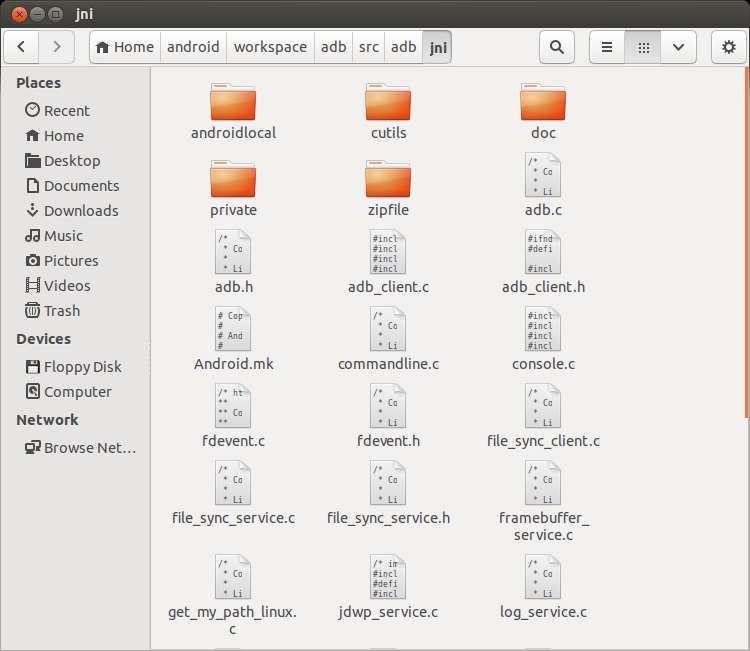The width and height of the screenshot is (750, 651).
Task: Select the fdevent.c file icon
Action: point(233,406)
